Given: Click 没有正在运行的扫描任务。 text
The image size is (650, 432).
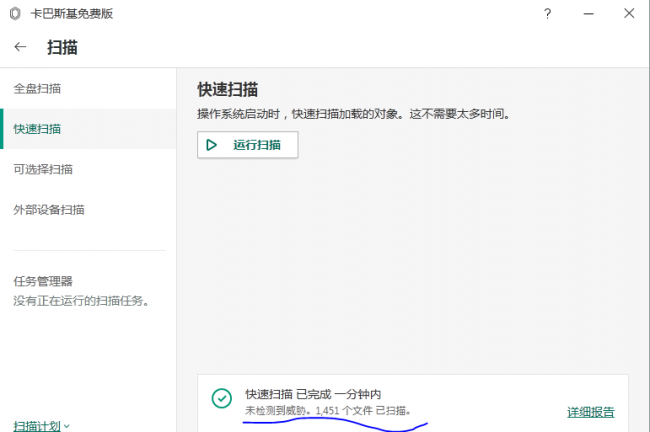Looking at the screenshot, I should (x=81, y=301).
